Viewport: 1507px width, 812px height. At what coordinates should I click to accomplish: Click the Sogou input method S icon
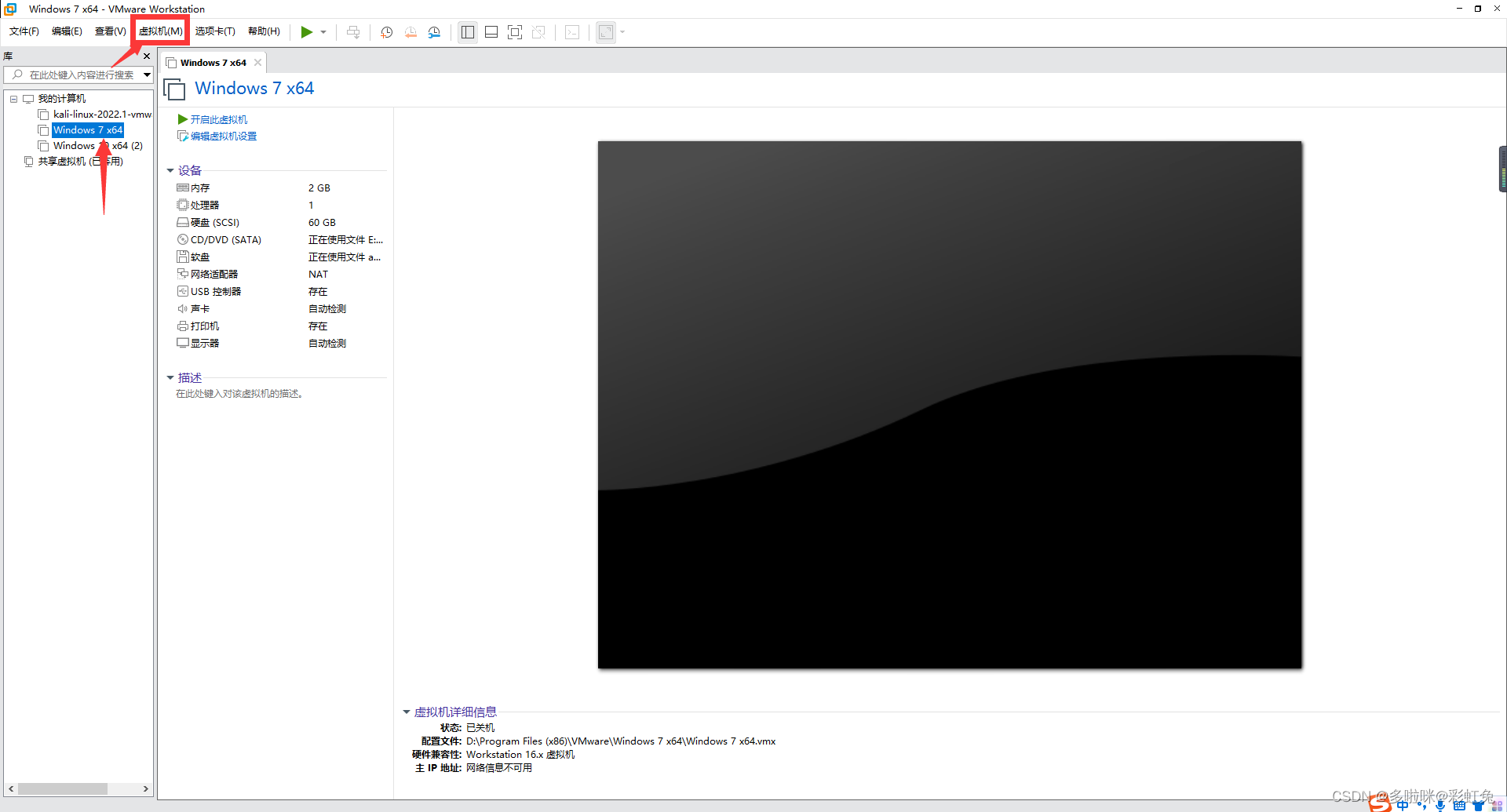(1379, 803)
